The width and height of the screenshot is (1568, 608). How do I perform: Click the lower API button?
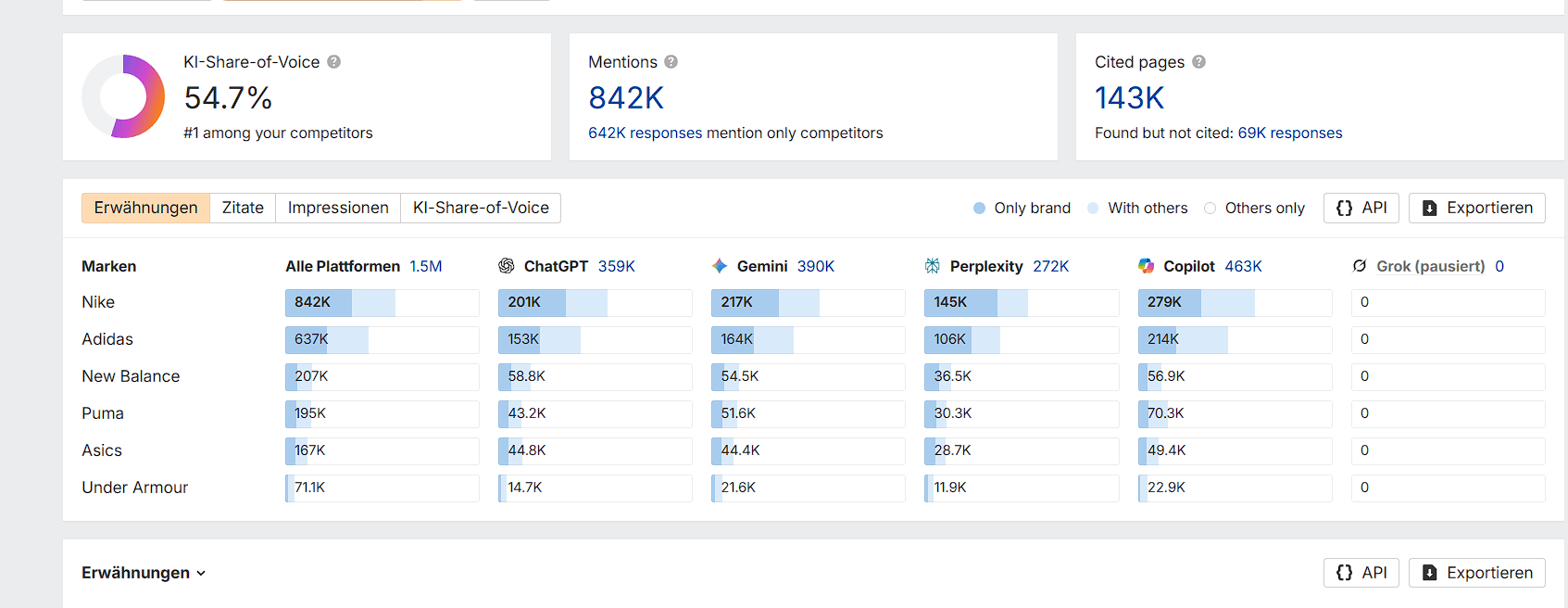1361,573
